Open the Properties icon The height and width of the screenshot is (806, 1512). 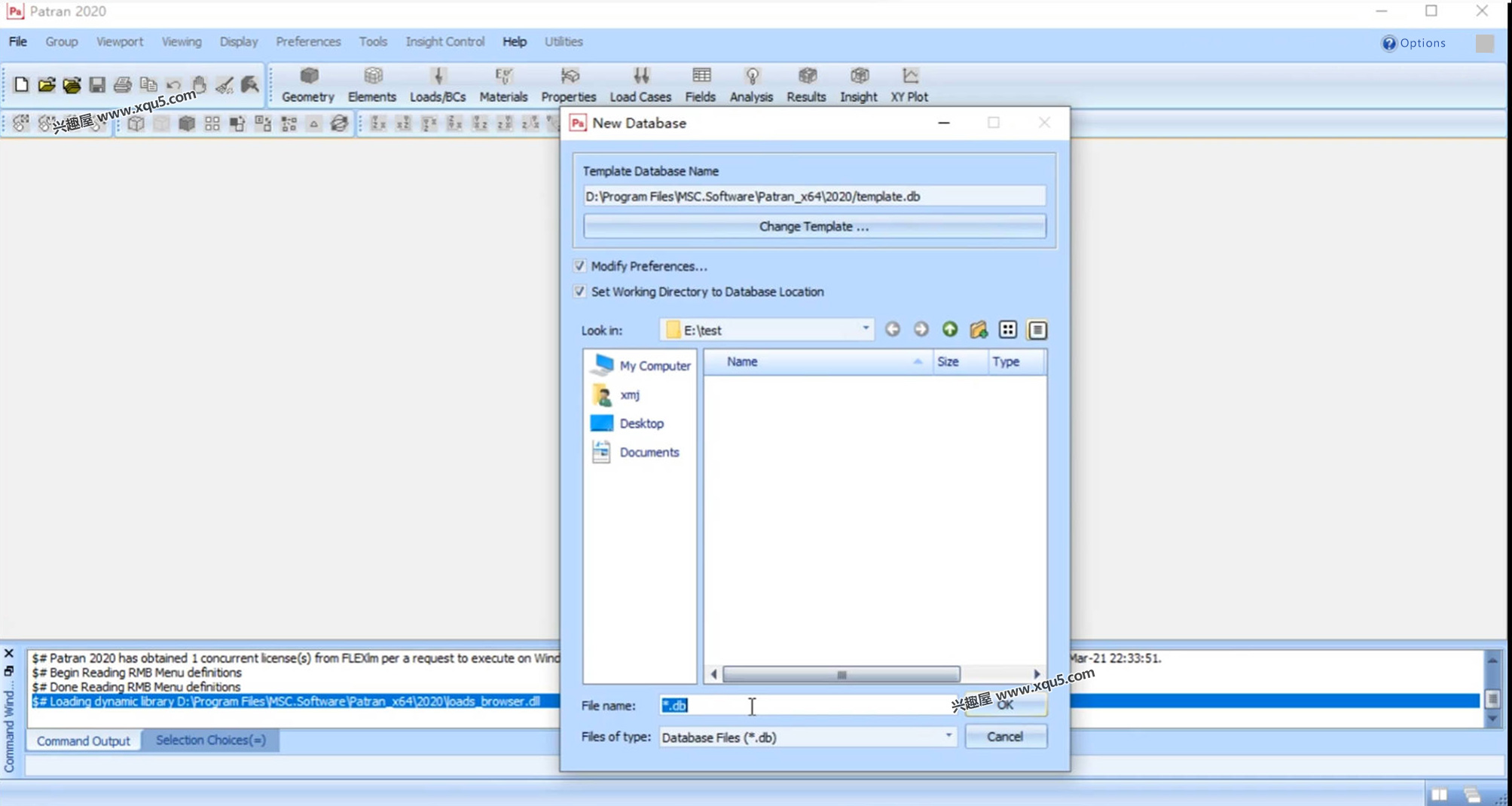[x=569, y=84]
